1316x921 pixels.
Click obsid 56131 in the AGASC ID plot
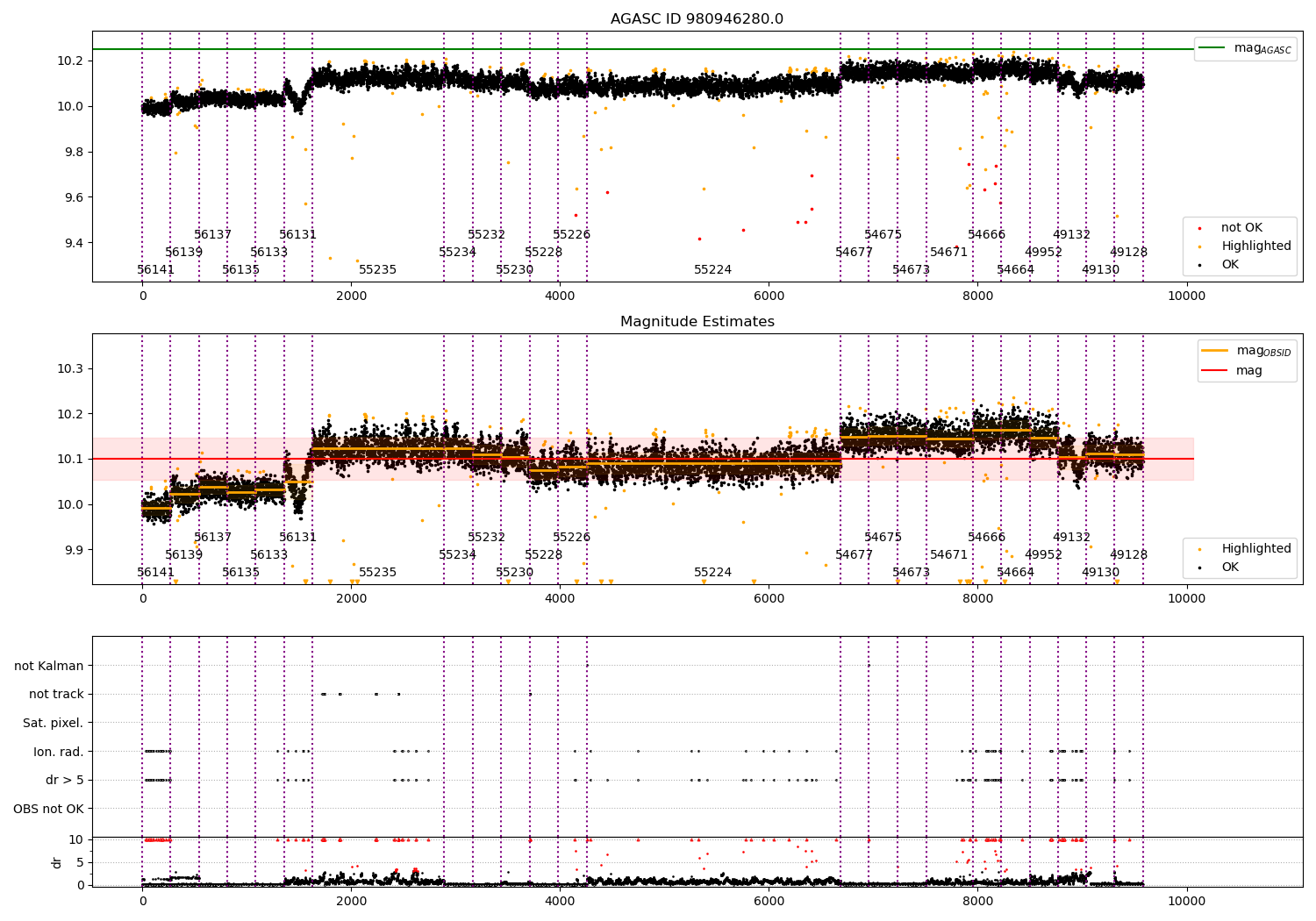pyautogui.click(x=298, y=235)
